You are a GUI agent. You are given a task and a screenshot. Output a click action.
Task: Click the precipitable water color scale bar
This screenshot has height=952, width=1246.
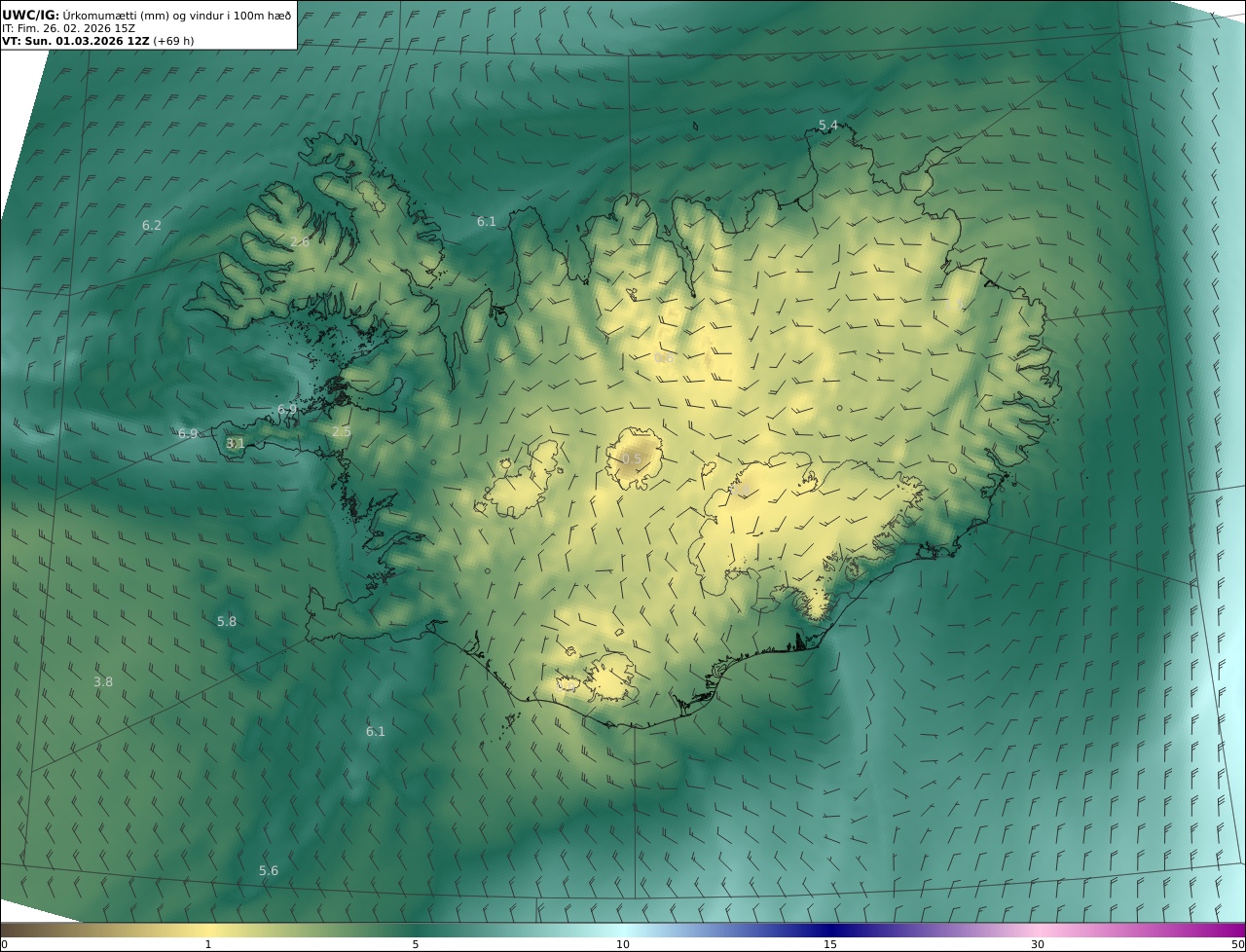[x=623, y=930]
